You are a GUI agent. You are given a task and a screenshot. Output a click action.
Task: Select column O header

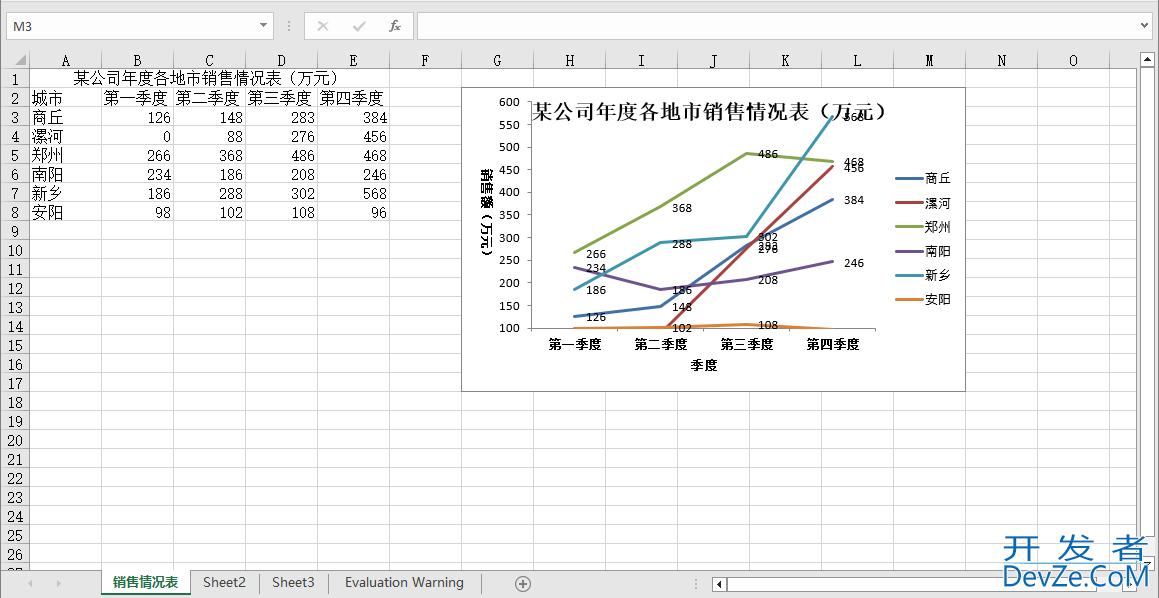click(1073, 61)
